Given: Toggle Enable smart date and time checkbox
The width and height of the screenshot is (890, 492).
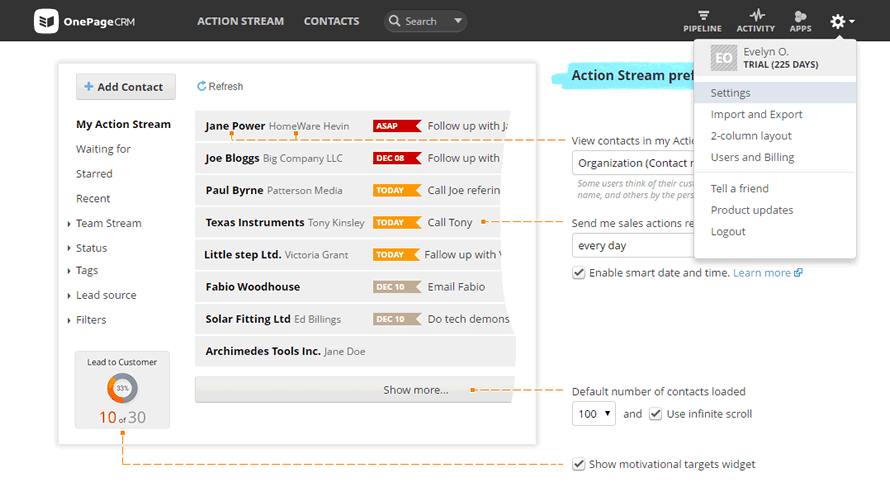Looking at the screenshot, I should click(x=579, y=273).
